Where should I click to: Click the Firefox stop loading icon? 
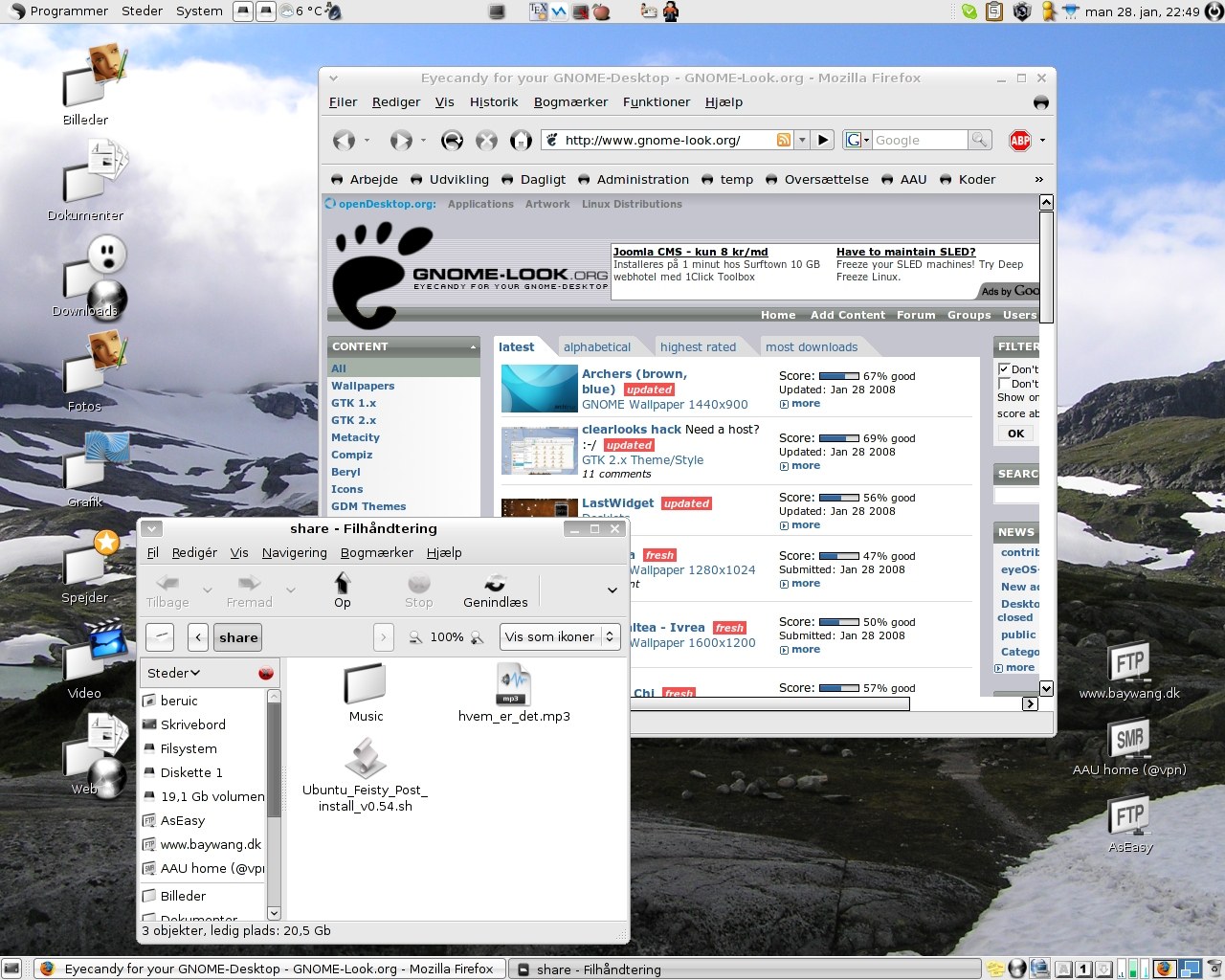click(x=486, y=141)
